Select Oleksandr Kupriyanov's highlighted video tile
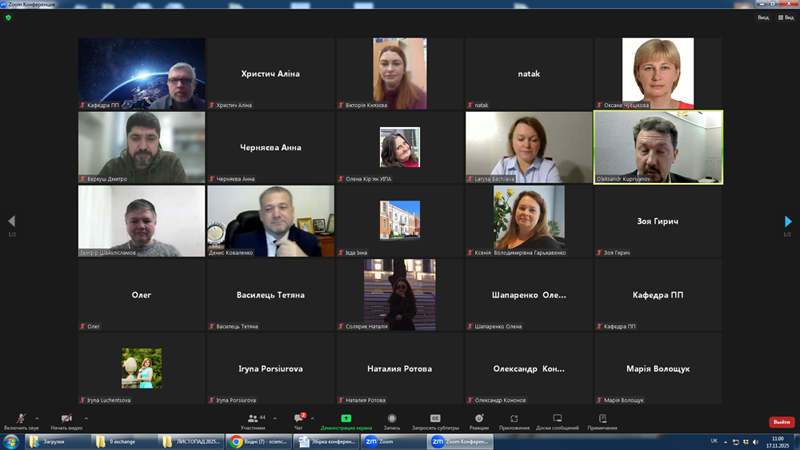Viewport: 800px width, 450px height. (658, 147)
